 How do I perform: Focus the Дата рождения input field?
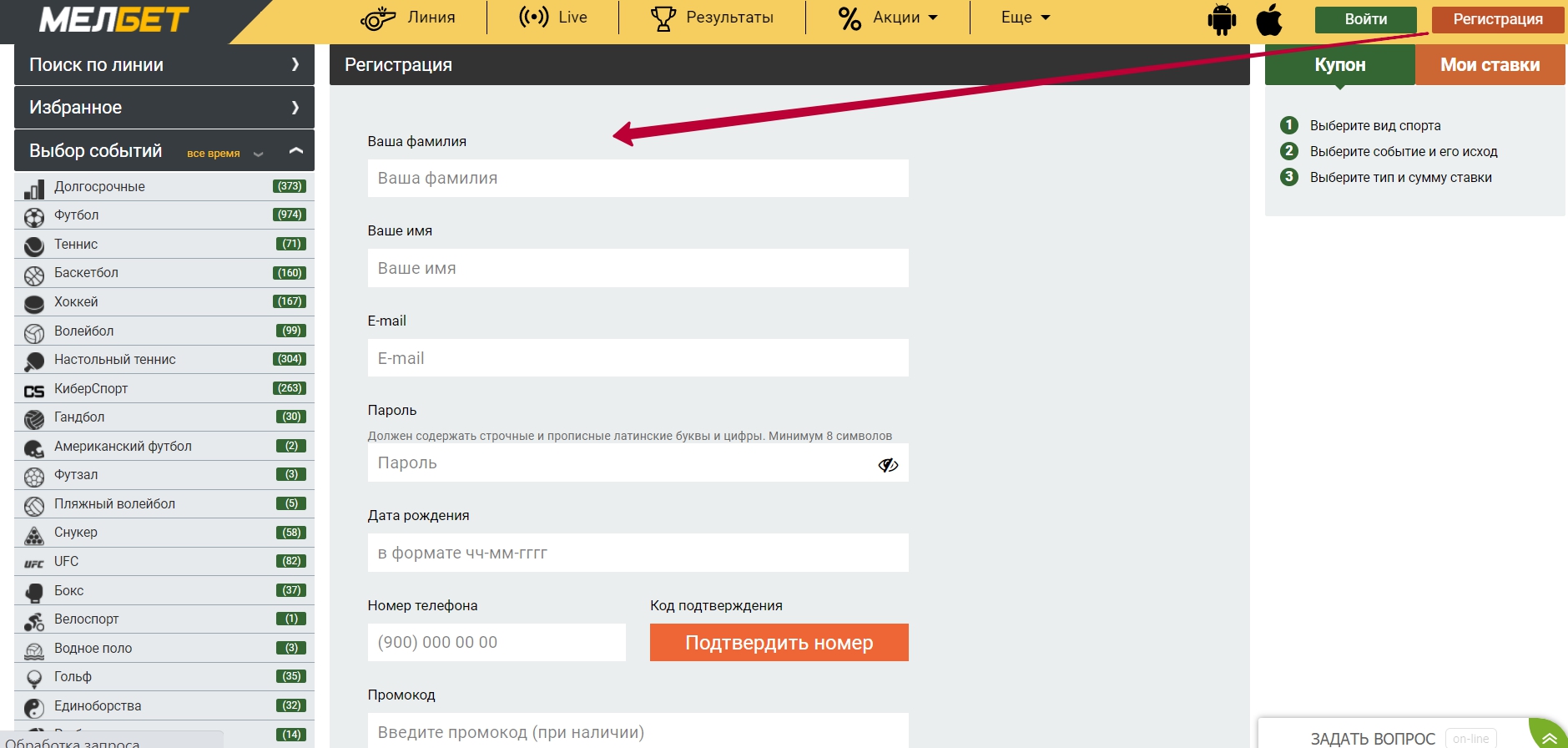(x=638, y=553)
